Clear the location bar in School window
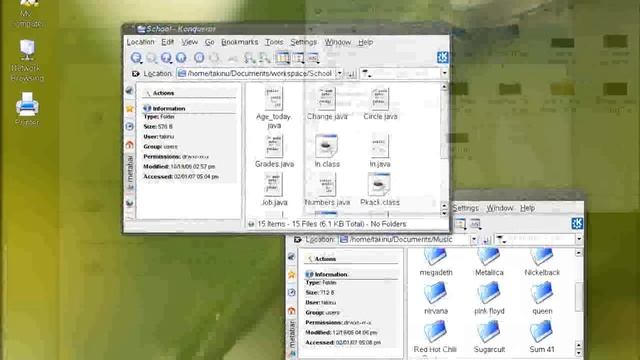Screen dimensions: 640x360 [136, 73]
